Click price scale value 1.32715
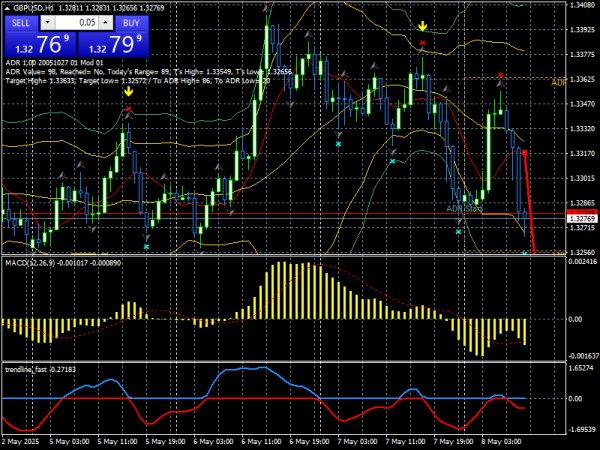The image size is (600, 450). [x=582, y=228]
